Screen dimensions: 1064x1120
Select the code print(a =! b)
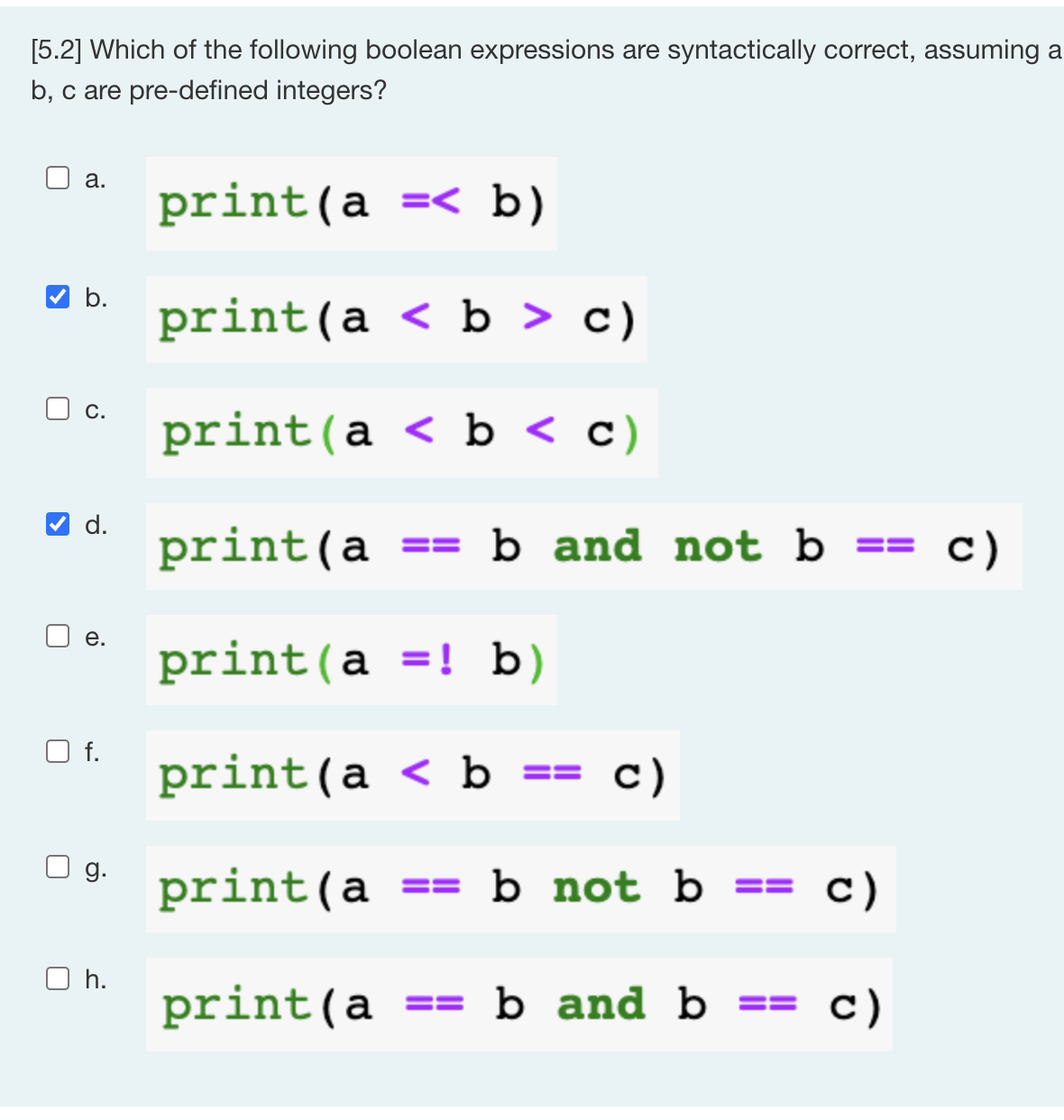[352, 661]
